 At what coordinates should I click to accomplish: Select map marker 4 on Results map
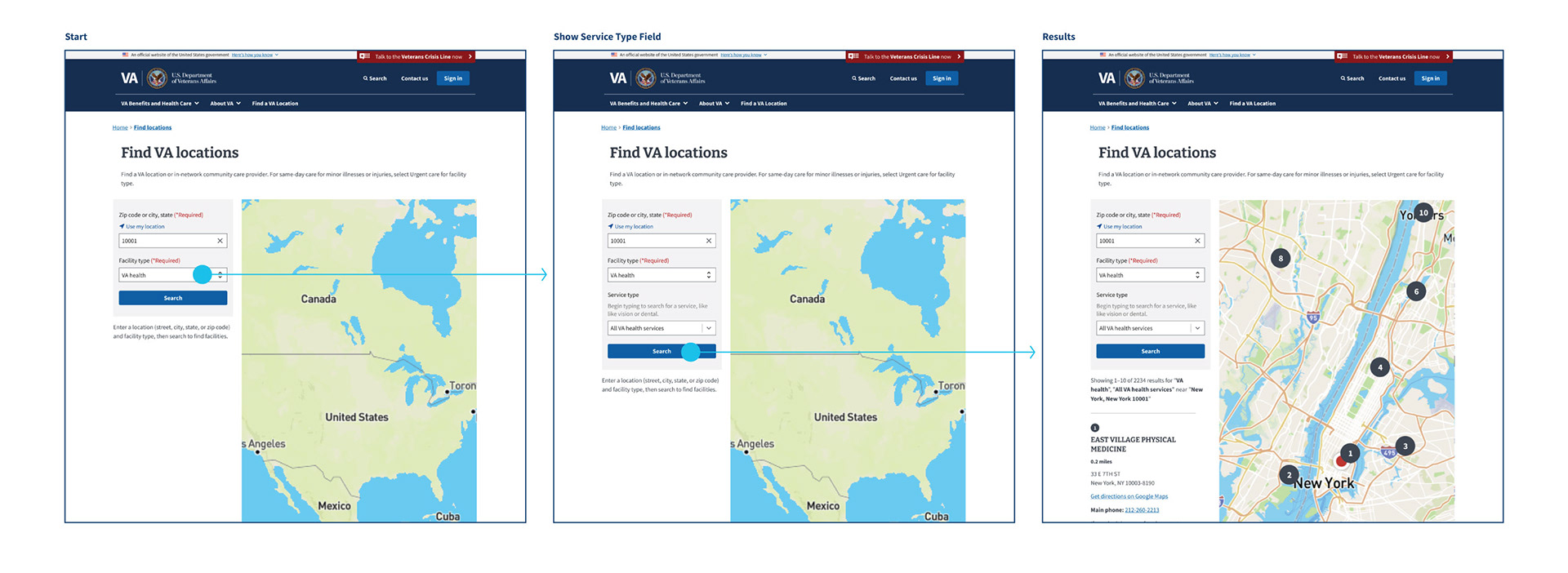click(x=1380, y=367)
